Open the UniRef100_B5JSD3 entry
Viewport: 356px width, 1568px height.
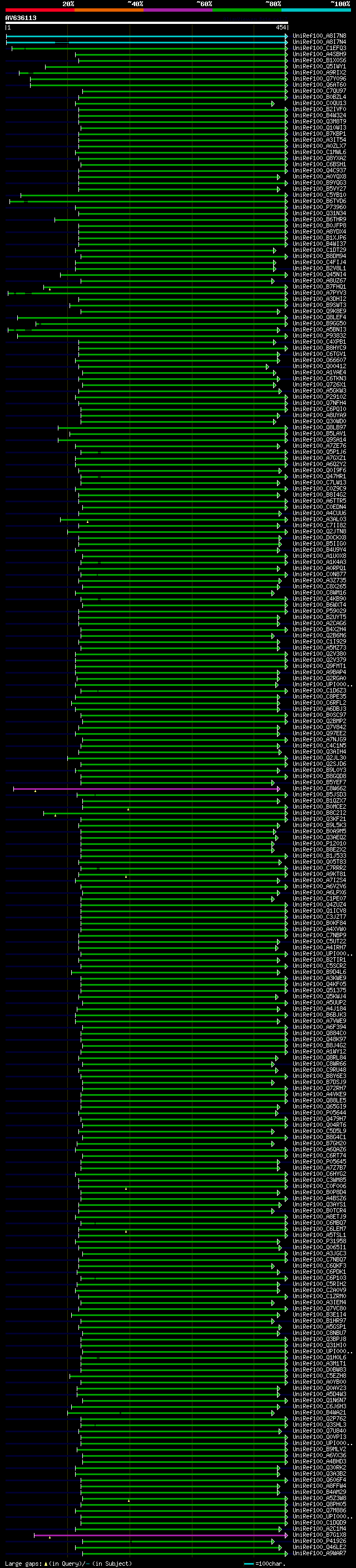[319, 794]
